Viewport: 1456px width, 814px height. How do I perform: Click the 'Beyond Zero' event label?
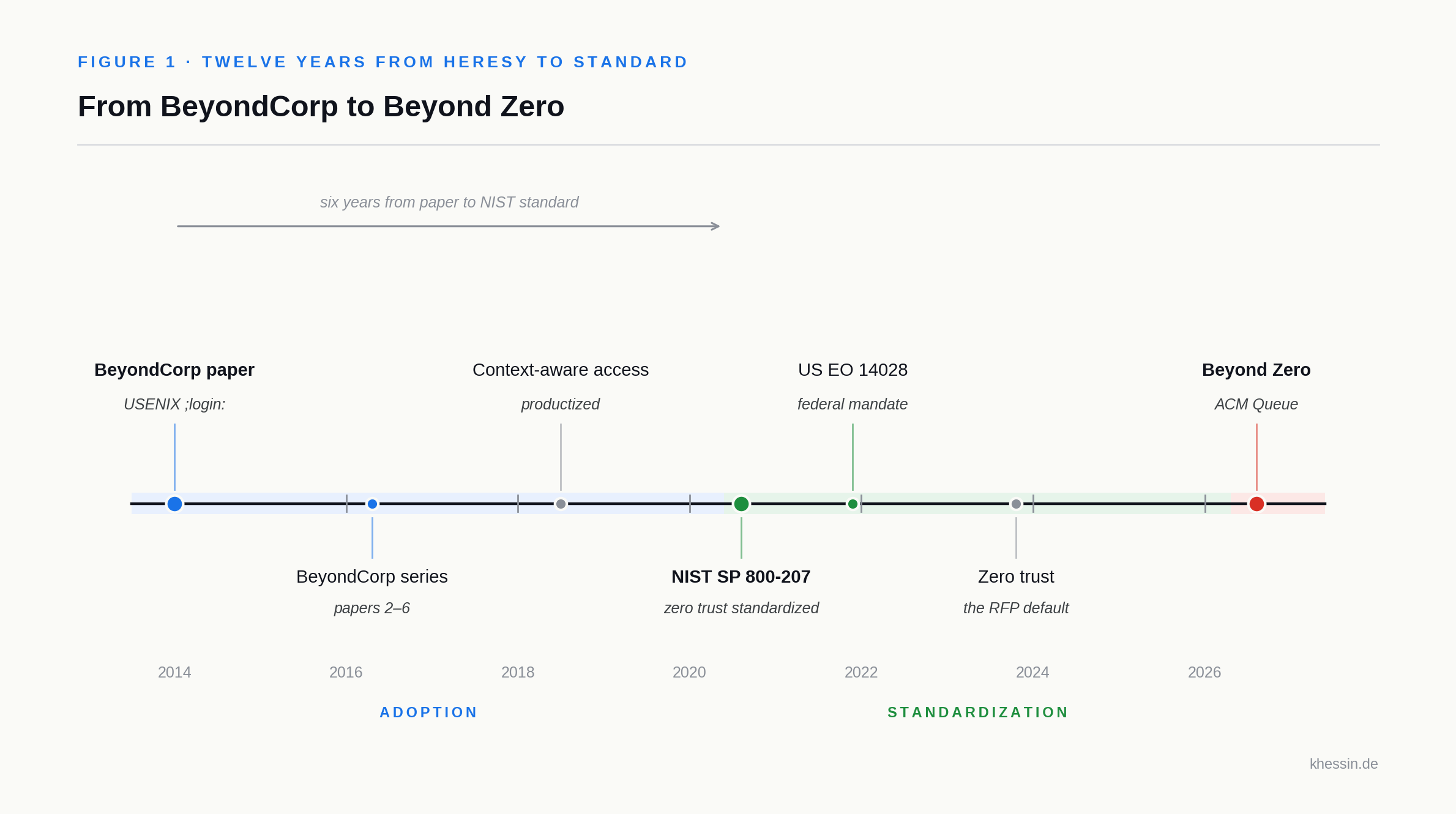pyautogui.click(x=1256, y=370)
